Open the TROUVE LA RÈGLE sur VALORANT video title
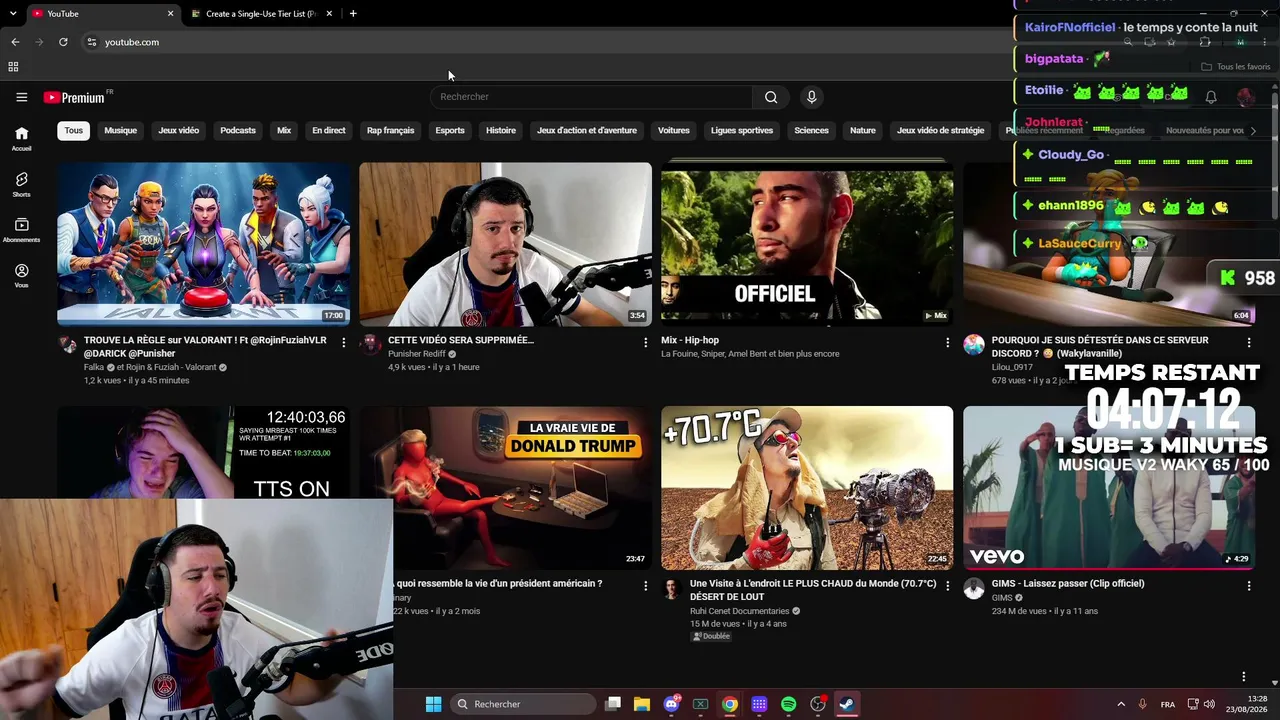The height and width of the screenshot is (720, 1280). (x=205, y=347)
